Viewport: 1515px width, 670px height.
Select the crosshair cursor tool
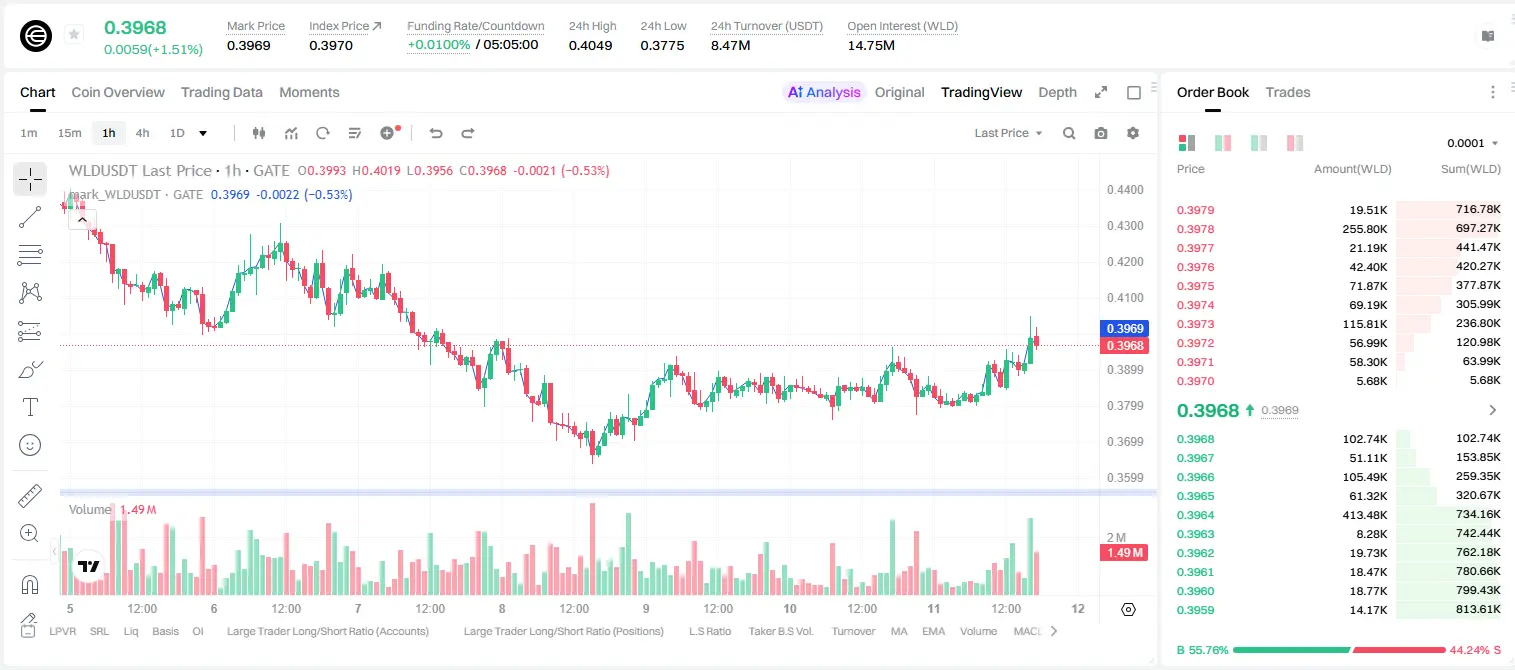pos(30,180)
